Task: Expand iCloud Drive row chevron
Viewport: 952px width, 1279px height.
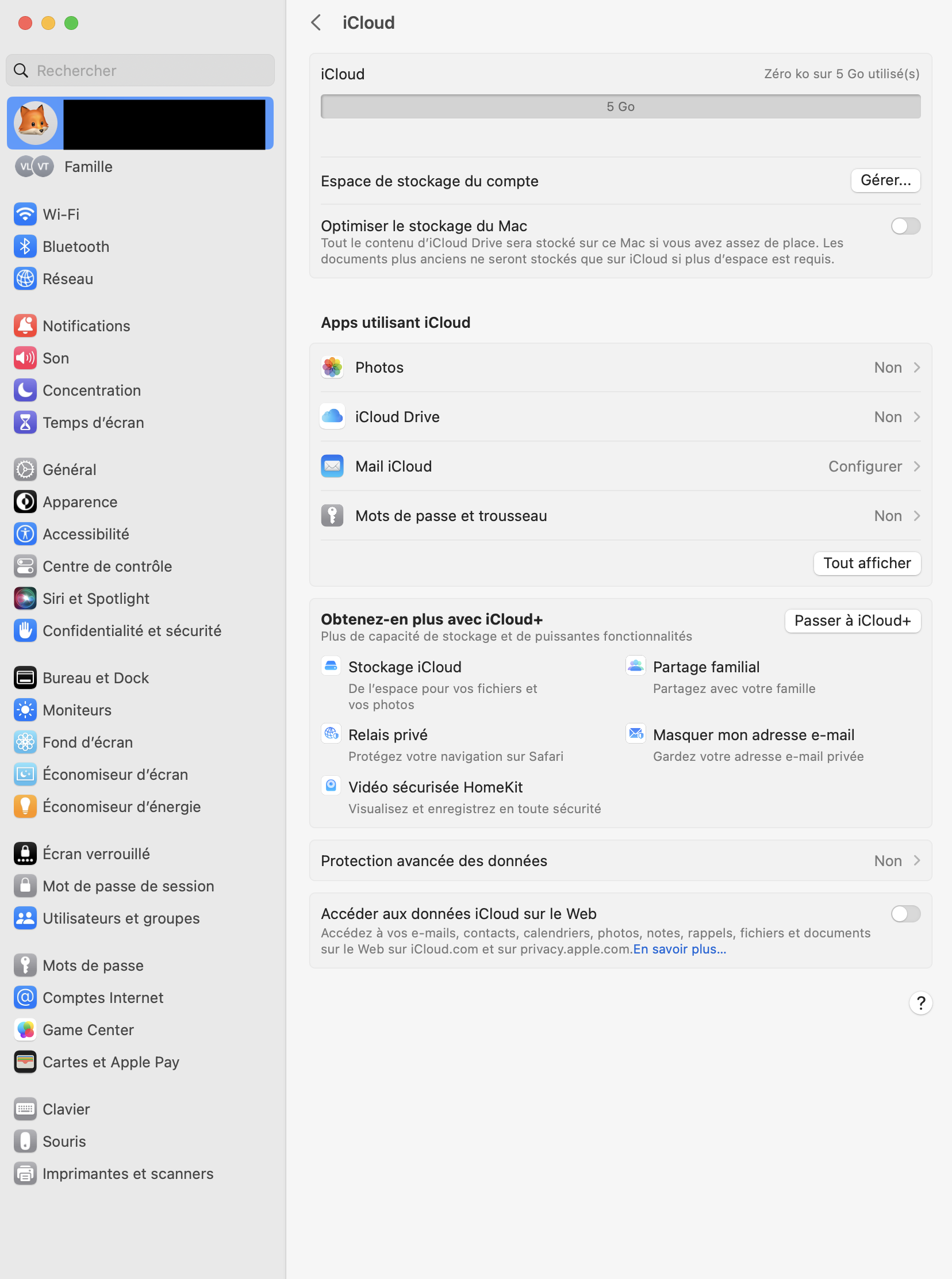Action: tap(917, 418)
